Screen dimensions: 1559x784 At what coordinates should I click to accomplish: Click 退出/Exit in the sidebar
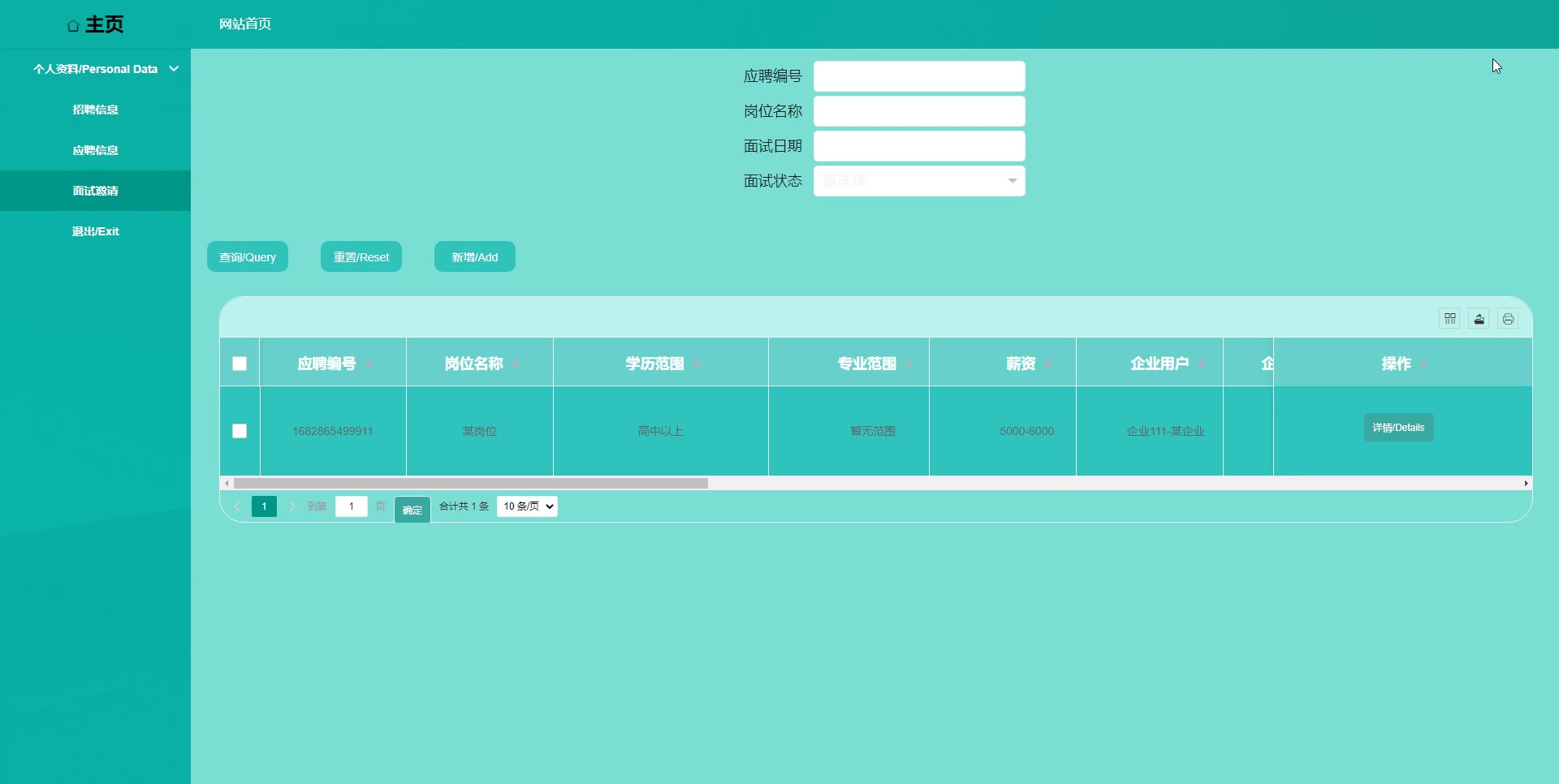(x=96, y=231)
